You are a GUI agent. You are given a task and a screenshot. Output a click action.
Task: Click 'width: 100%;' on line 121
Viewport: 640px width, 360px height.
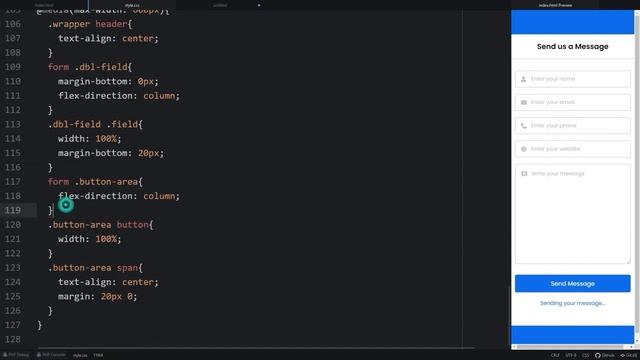pyautogui.click(x=89, y=239)
